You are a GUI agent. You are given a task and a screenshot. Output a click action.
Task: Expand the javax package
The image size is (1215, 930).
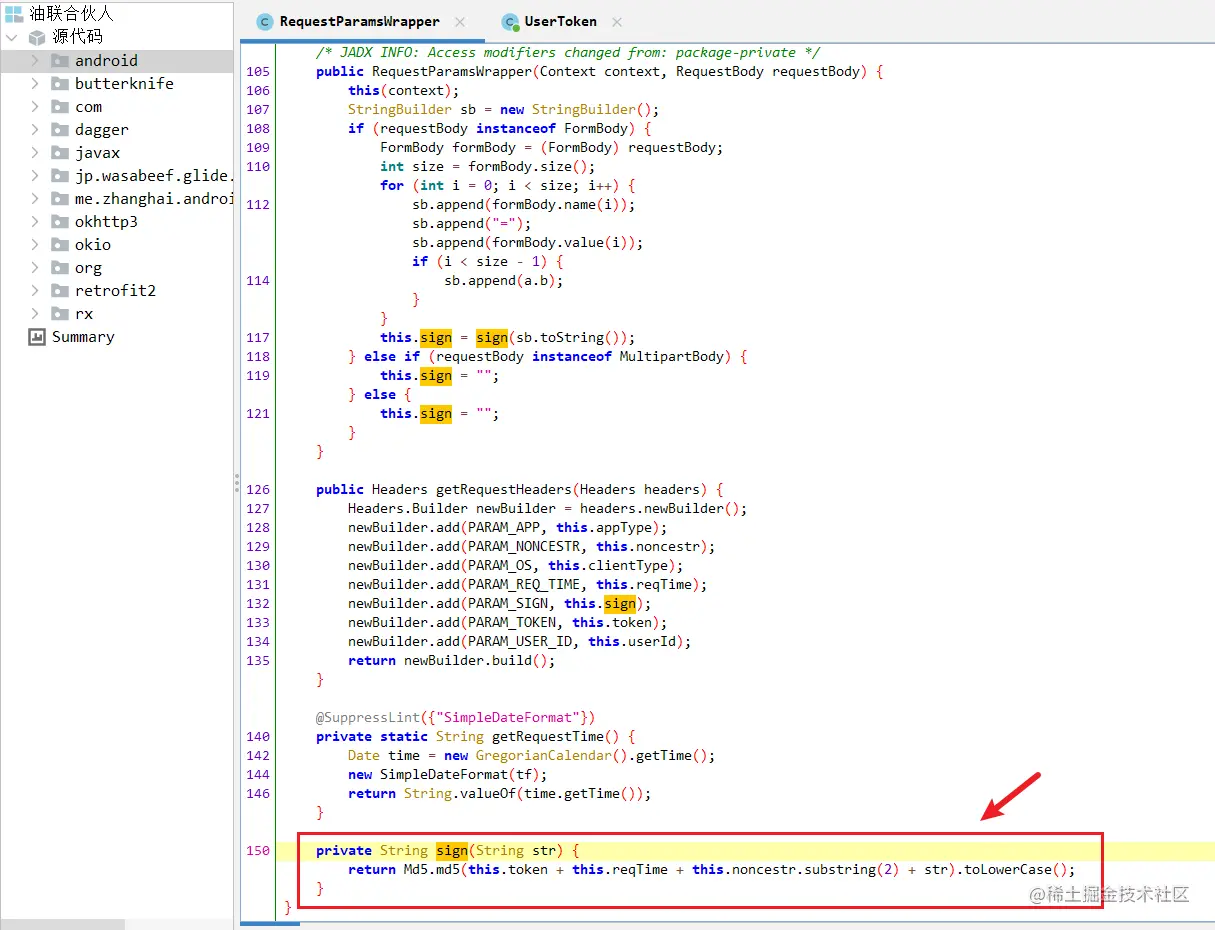pyautogui.click(x=35, y=152)
